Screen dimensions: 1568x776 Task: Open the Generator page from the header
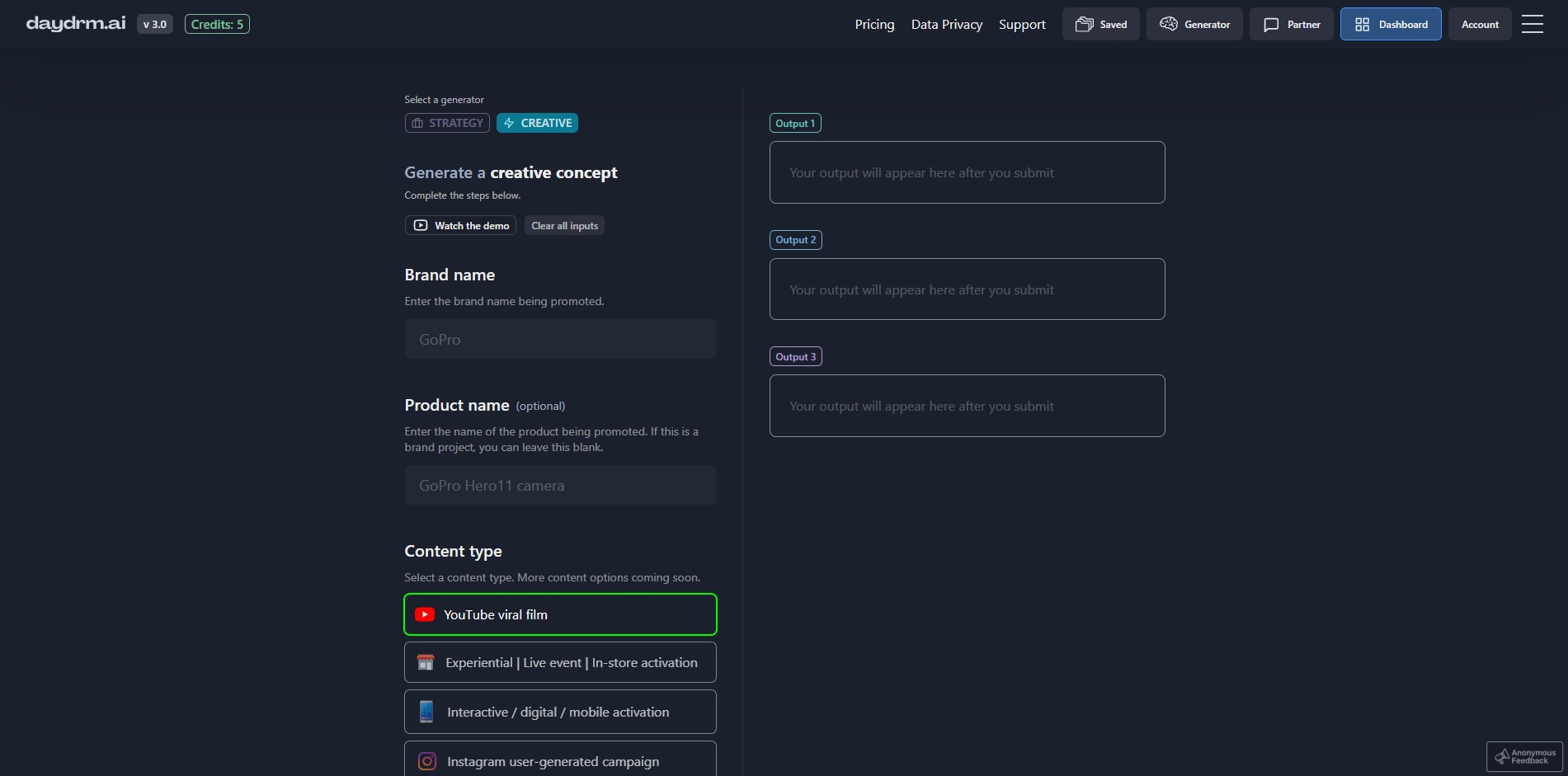(x=1194, y=24)
